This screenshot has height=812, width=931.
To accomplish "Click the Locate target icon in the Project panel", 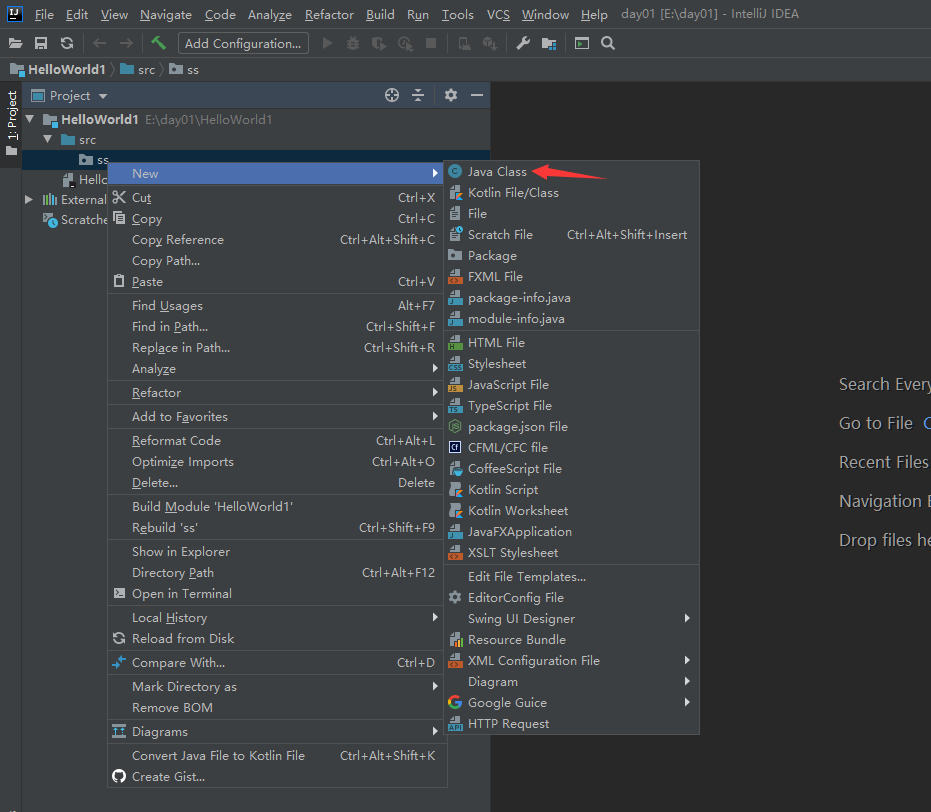I will coord(392,95).
